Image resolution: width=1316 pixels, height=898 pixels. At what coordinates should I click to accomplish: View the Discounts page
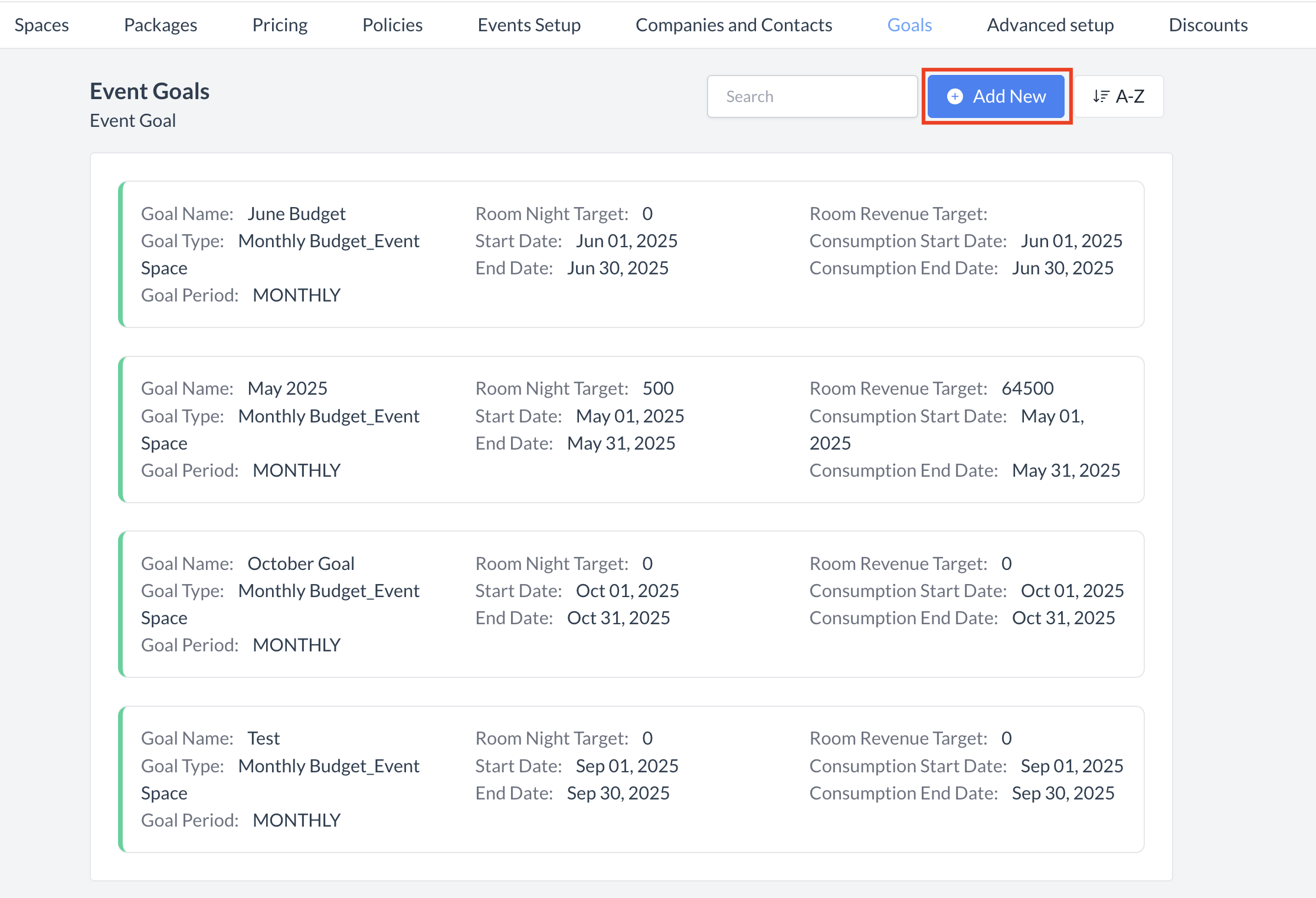[x=1207, y=25]
